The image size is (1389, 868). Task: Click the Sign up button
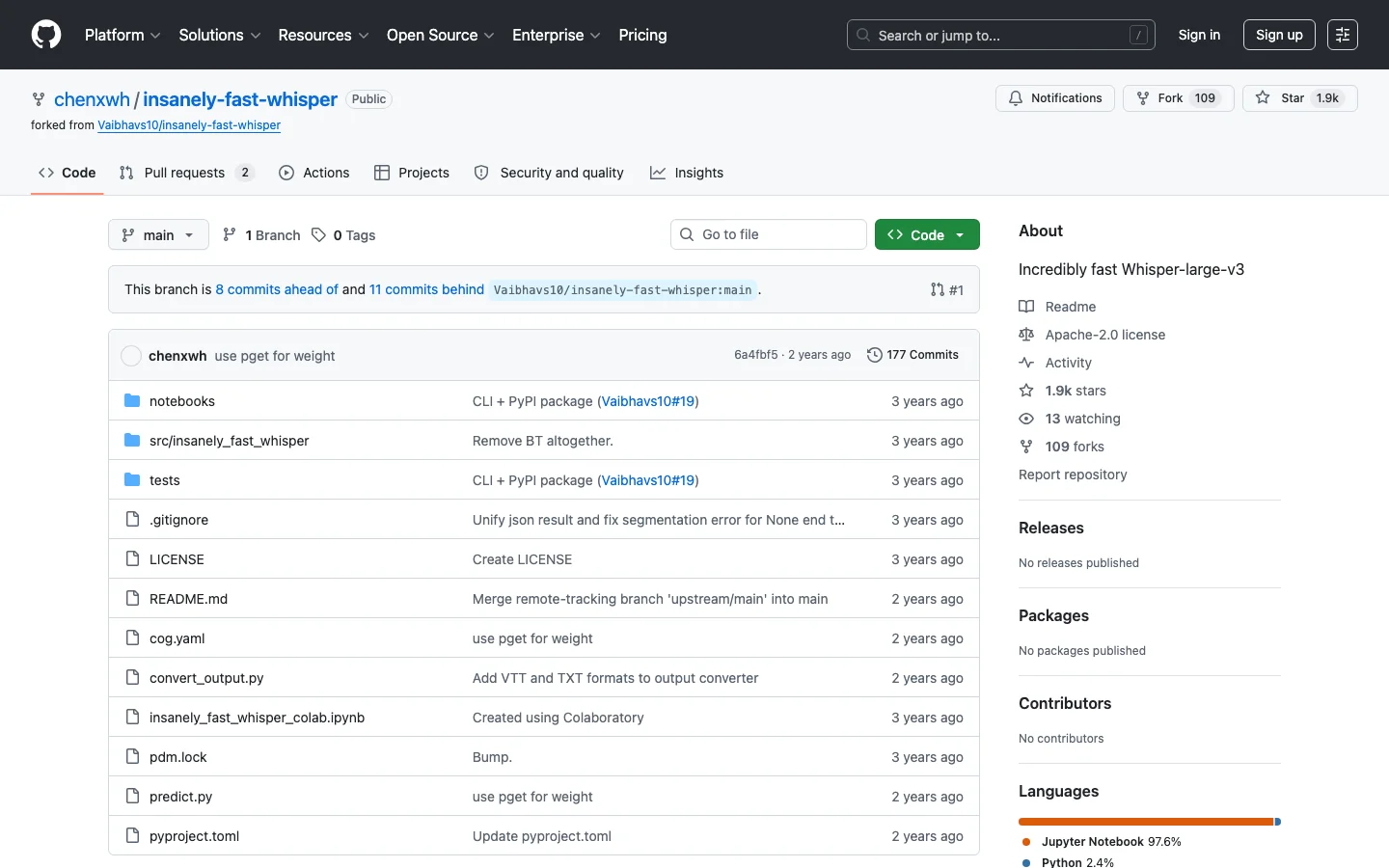1279,35
